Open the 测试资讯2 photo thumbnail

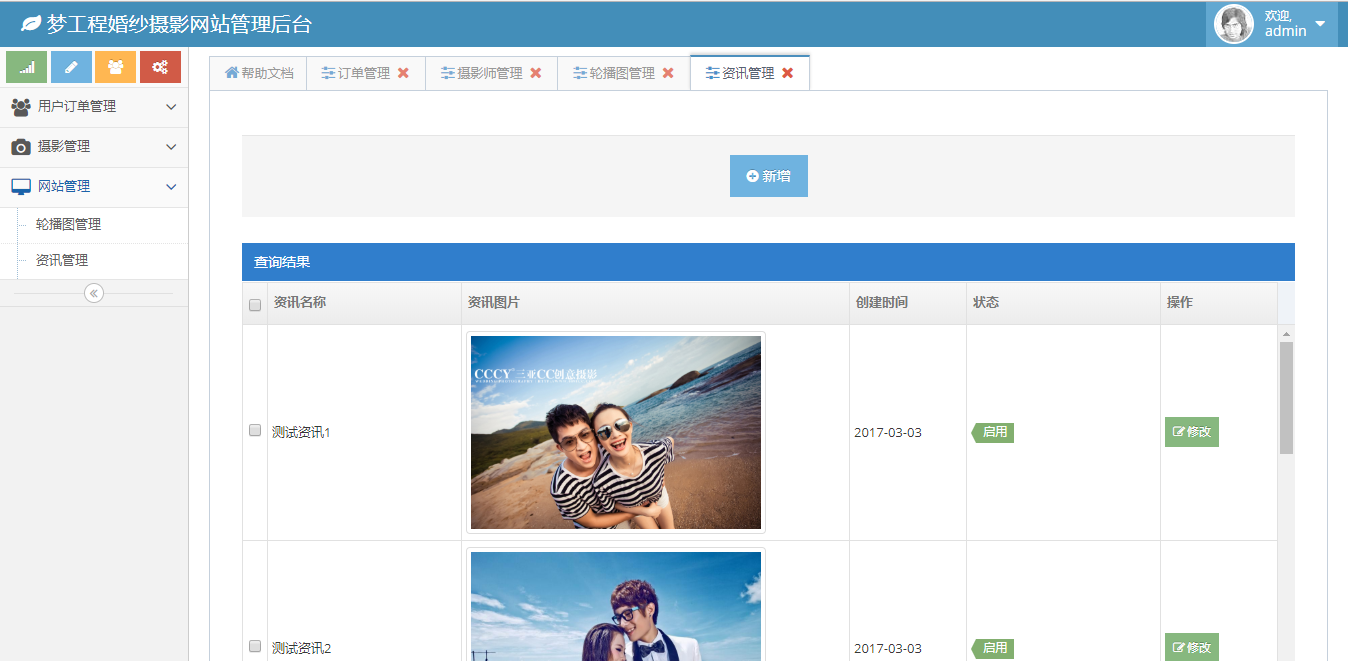tap(616, 605)
